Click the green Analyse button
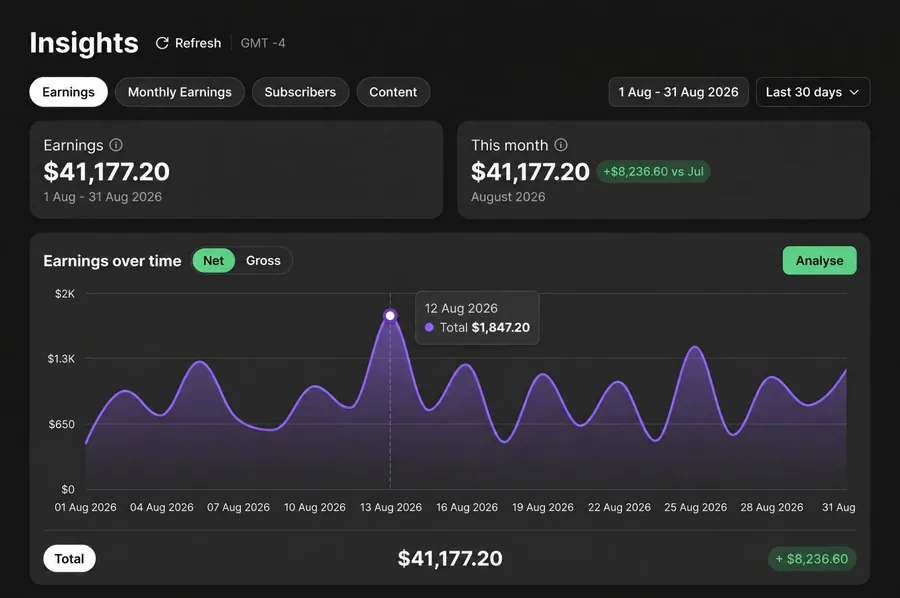The image size is (900, 598). [x=820, y=261]
